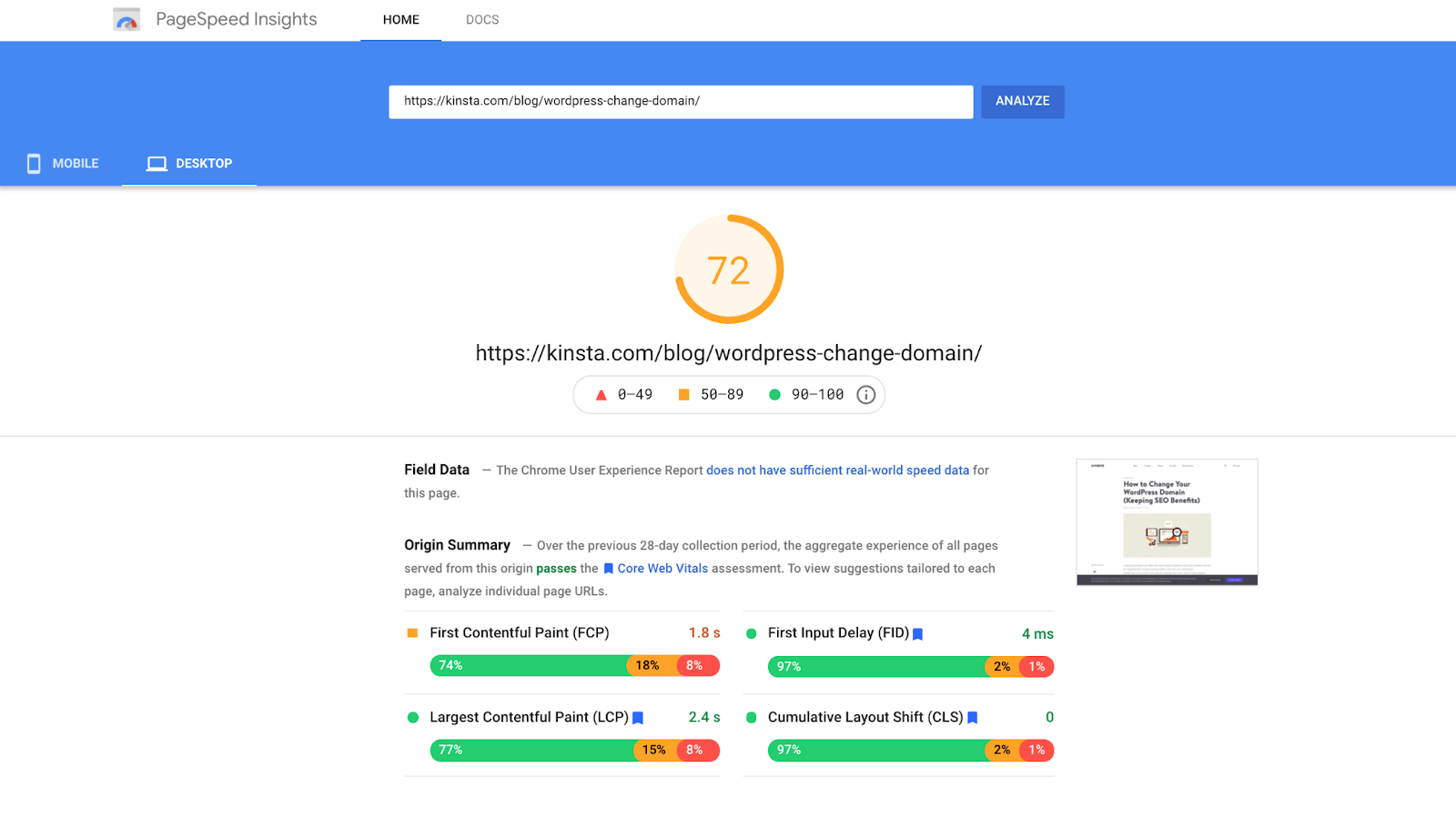Click the red triangle 0–49 icon

coord(601,395)
